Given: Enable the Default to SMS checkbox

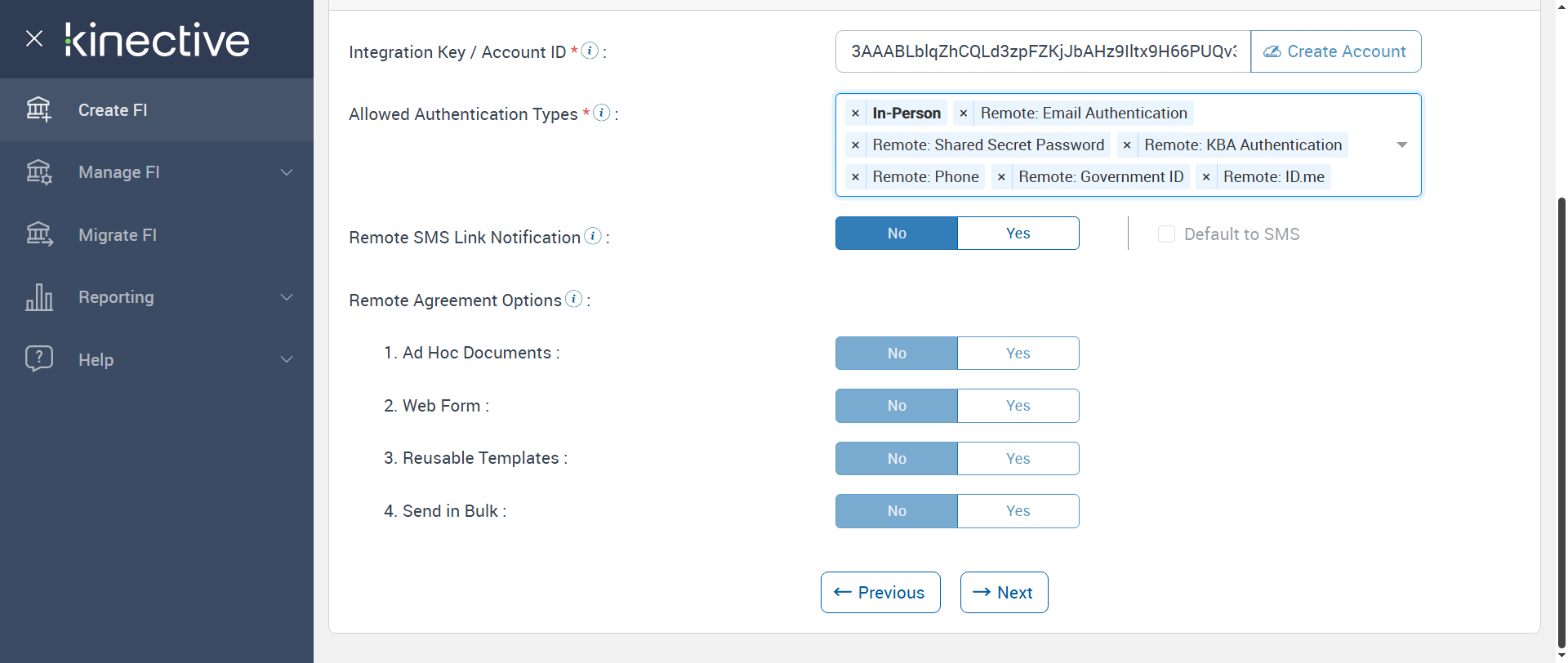Looking at the screenshot, I should [1166, 234].
